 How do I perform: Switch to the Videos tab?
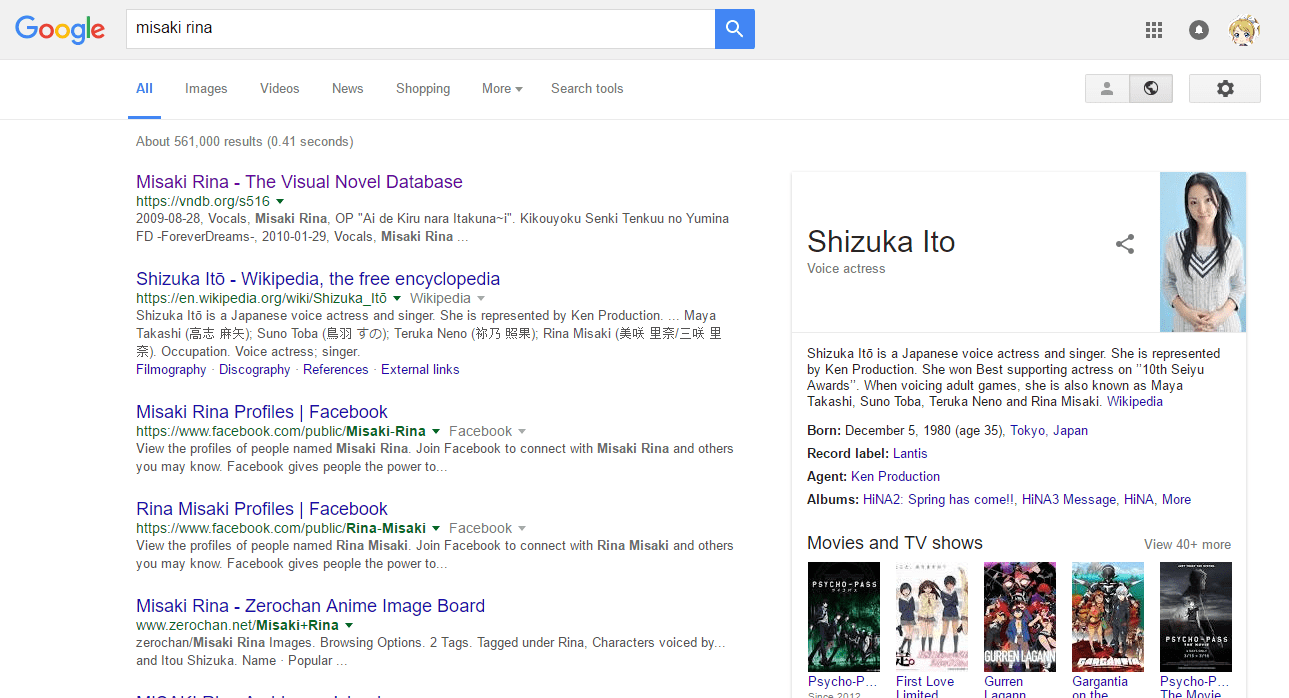[x=280, y=88]
